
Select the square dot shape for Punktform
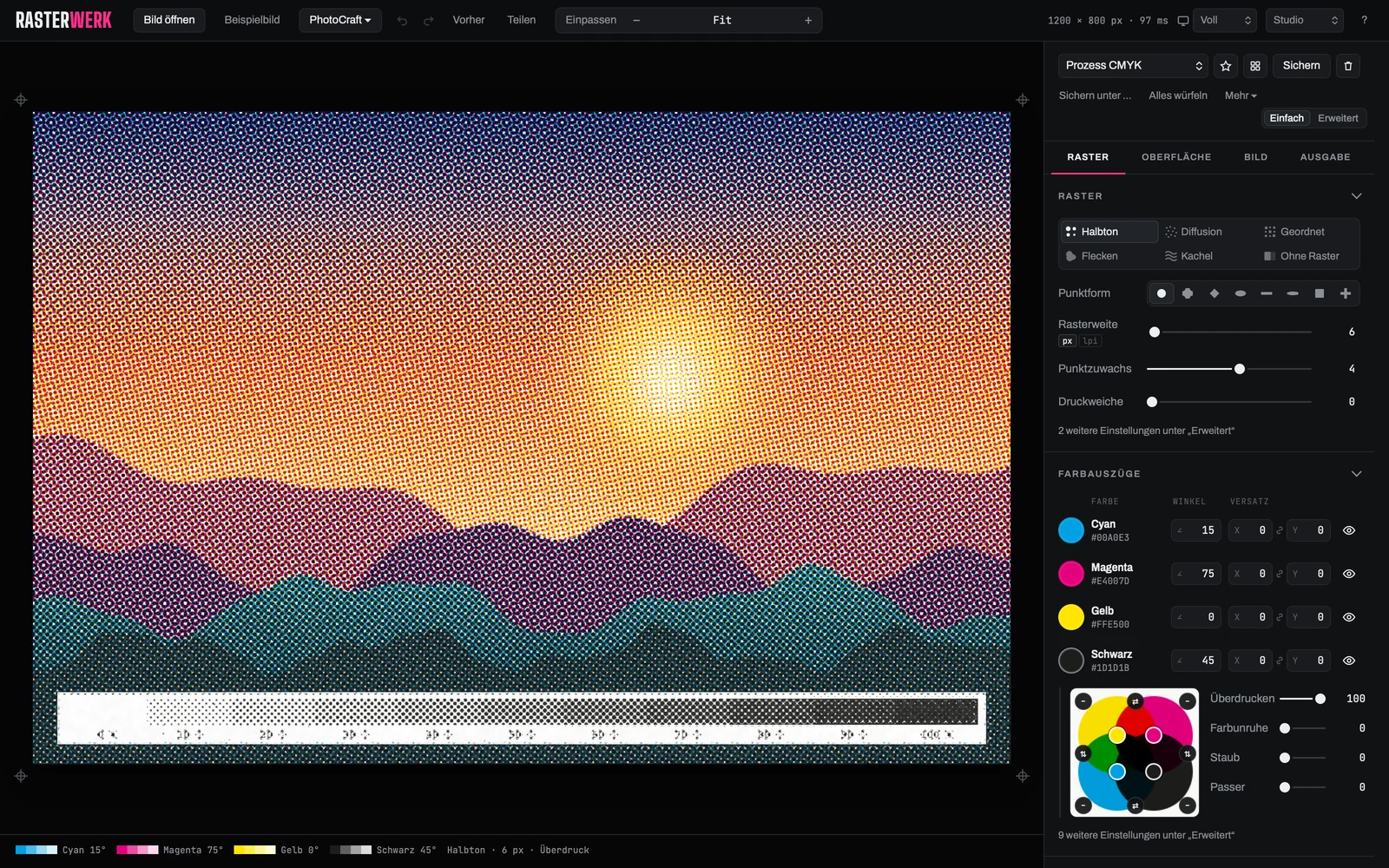click(1320, 293)
